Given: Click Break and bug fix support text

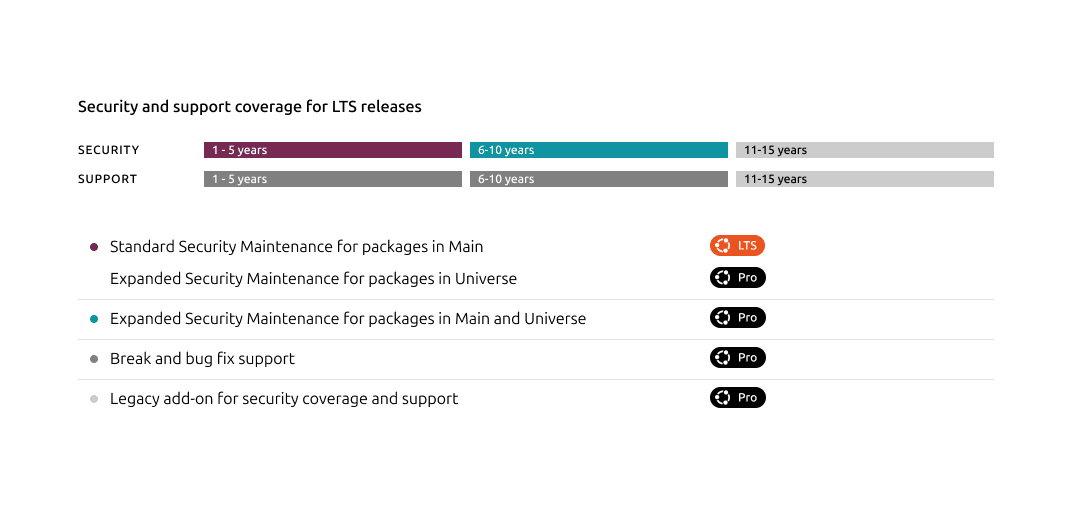Looking at the screenshot, I should (x=202, y=359).
